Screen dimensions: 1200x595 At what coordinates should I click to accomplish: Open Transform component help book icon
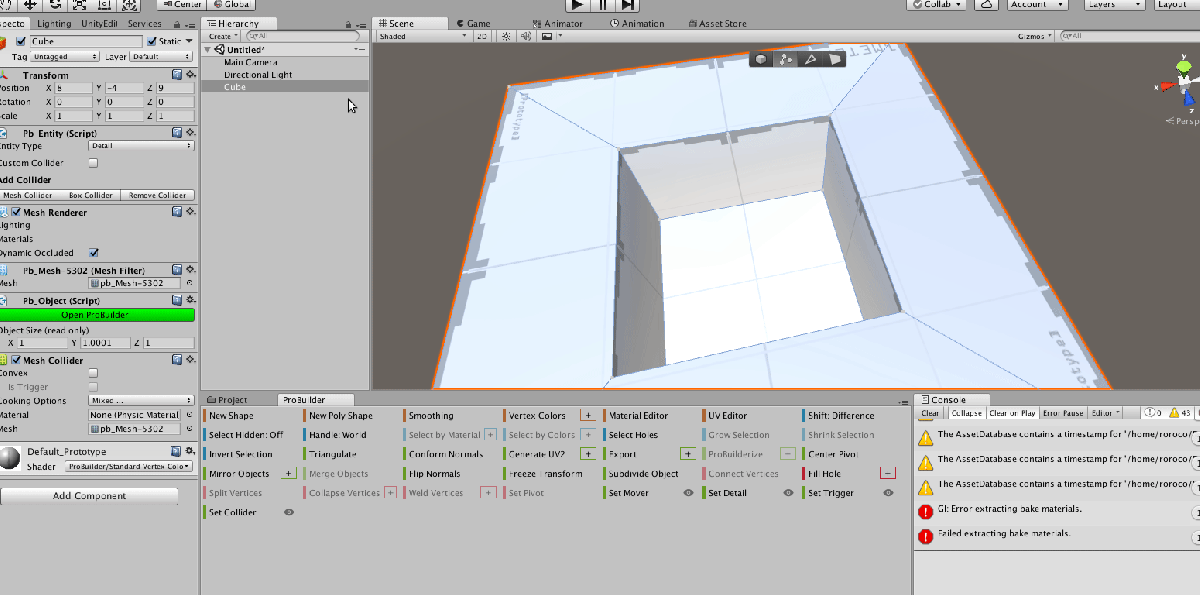(176, 75)
